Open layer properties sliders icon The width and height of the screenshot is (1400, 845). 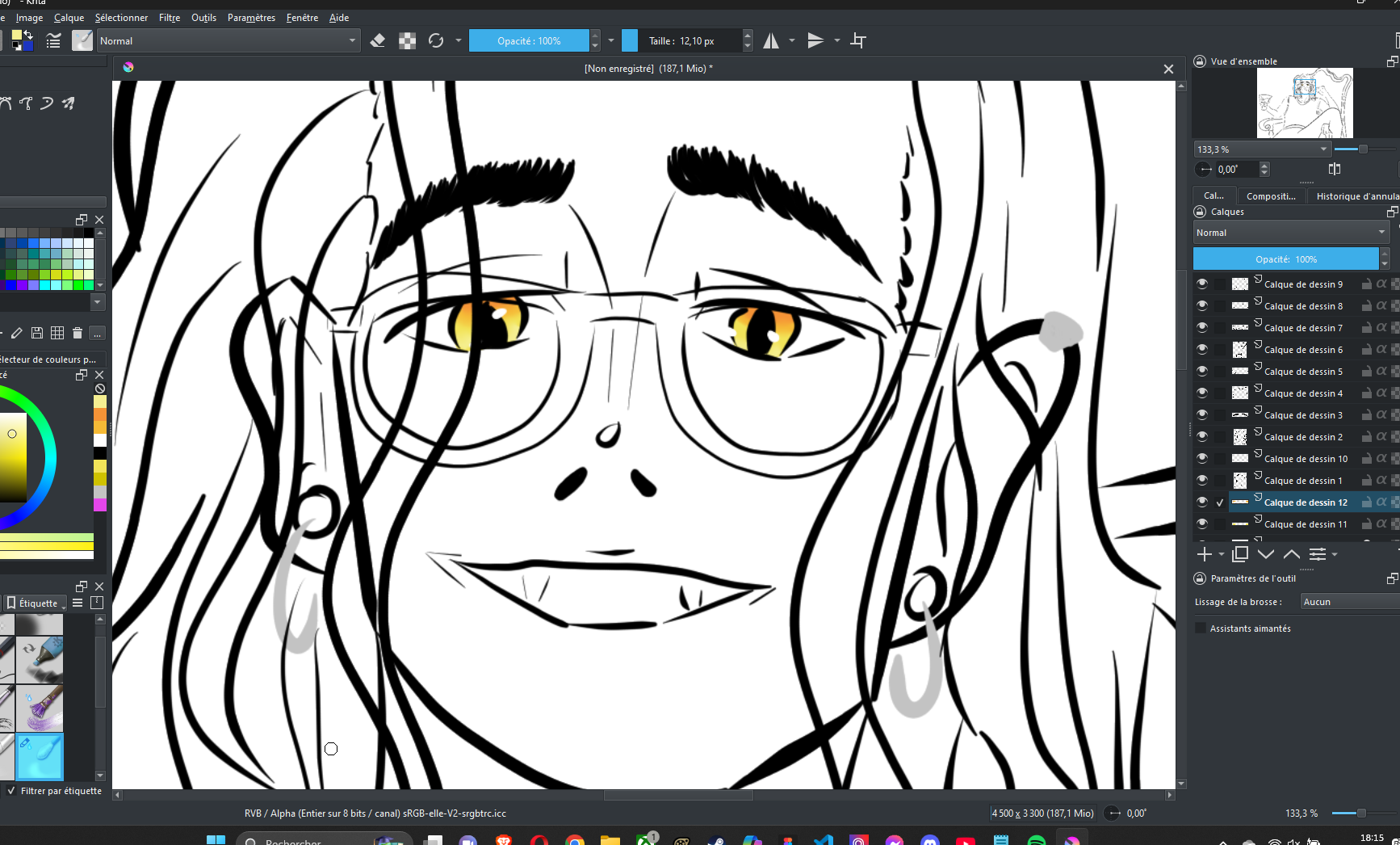[1318, 553]
